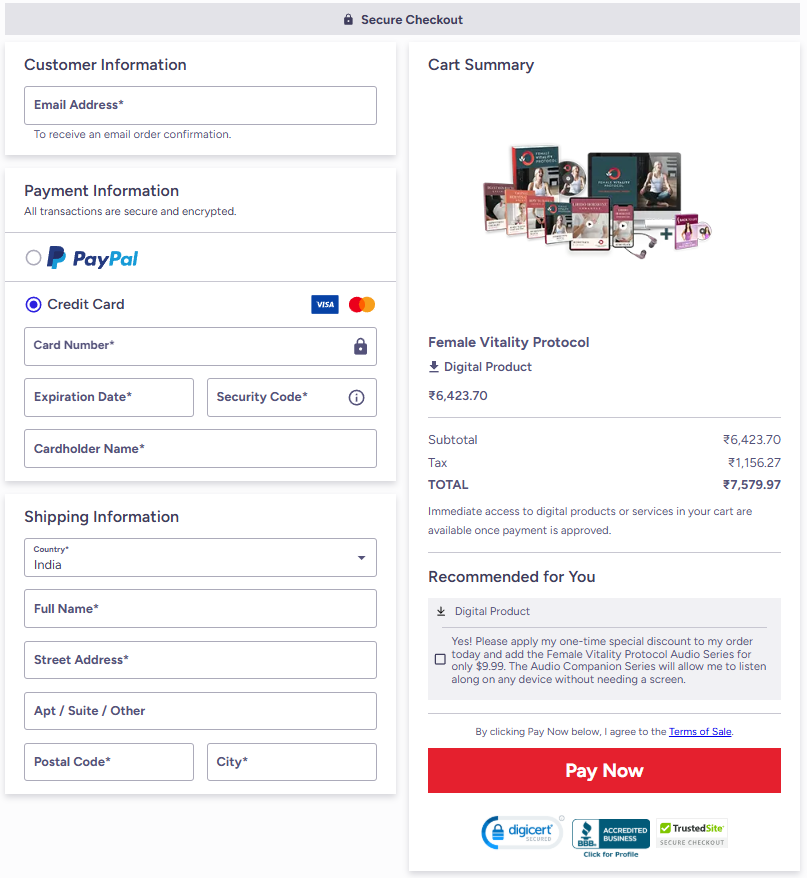Viewport: 807px width, 878px height.
Task: Click the lock icon in Card Number field
Action: 360,346
